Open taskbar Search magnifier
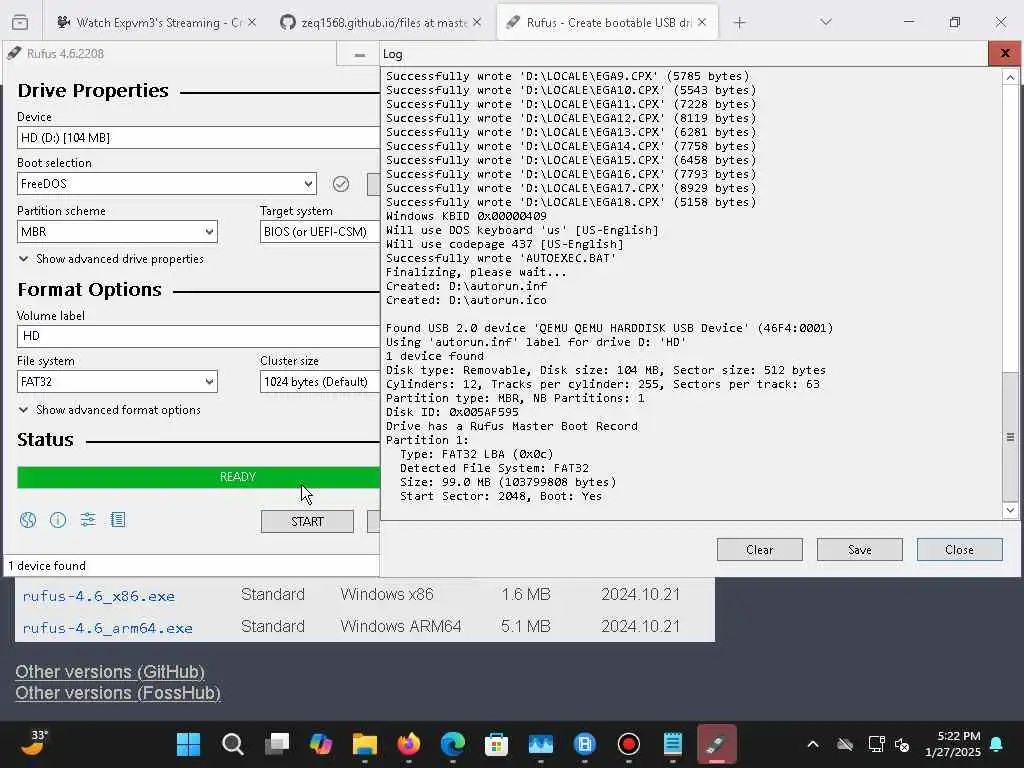The height and width of the screenshot is (768, 1024). tap(232, 744)
